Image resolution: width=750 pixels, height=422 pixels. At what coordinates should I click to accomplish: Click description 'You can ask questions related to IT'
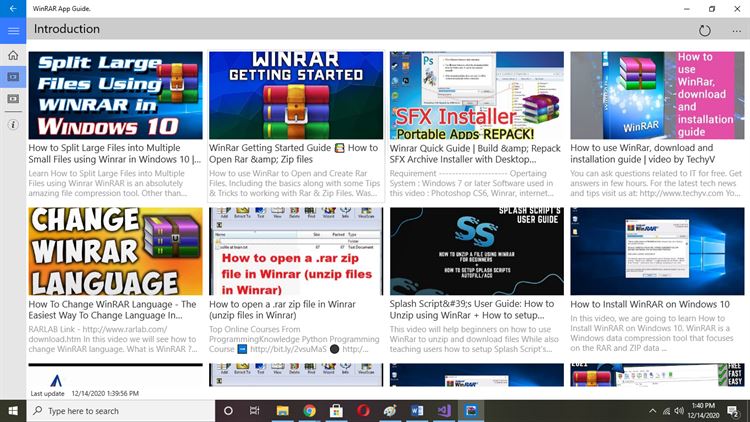656,183
